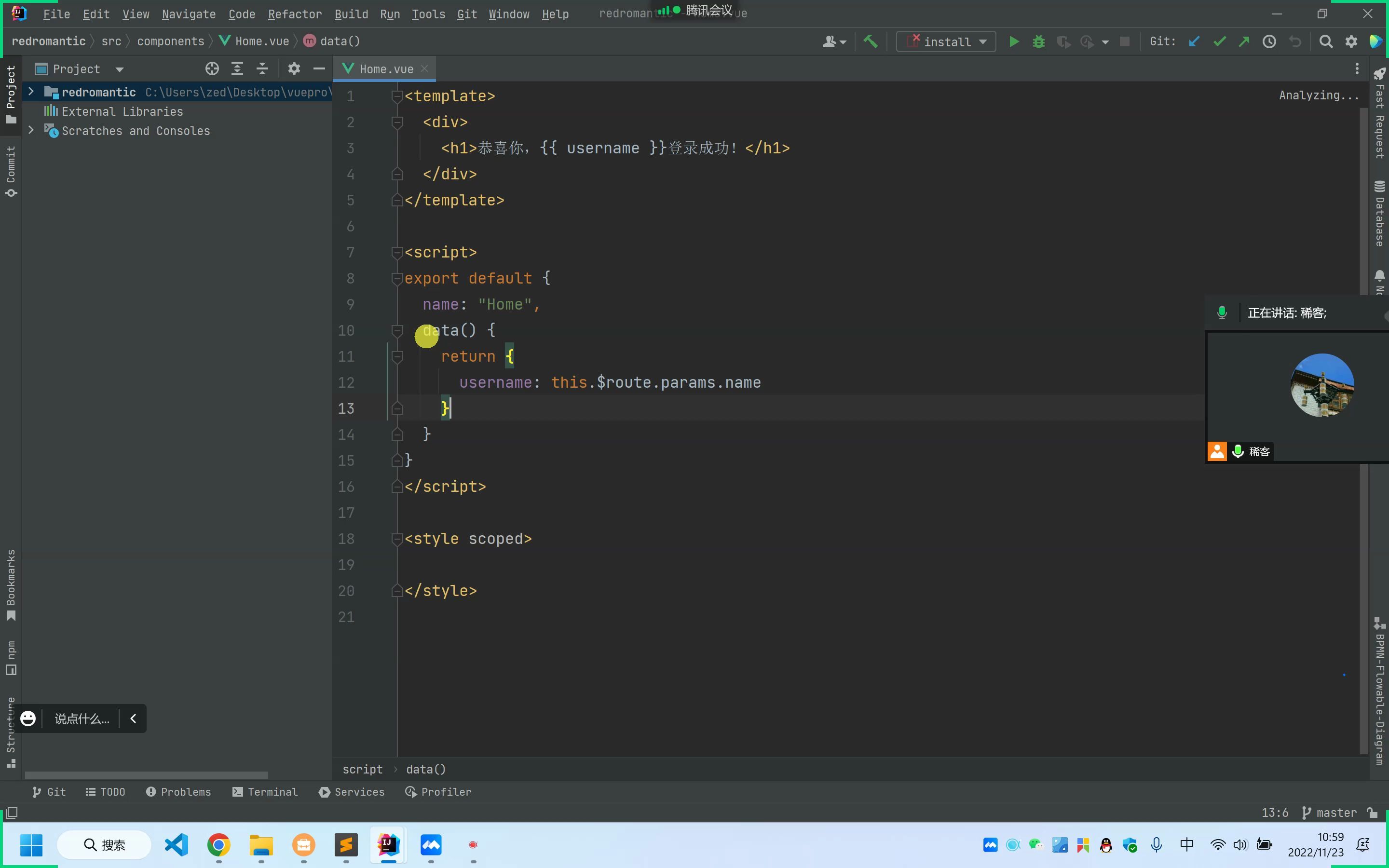Open Visual Studio Code from taskbar
1389x868 pixels.
tap(176, 844)
